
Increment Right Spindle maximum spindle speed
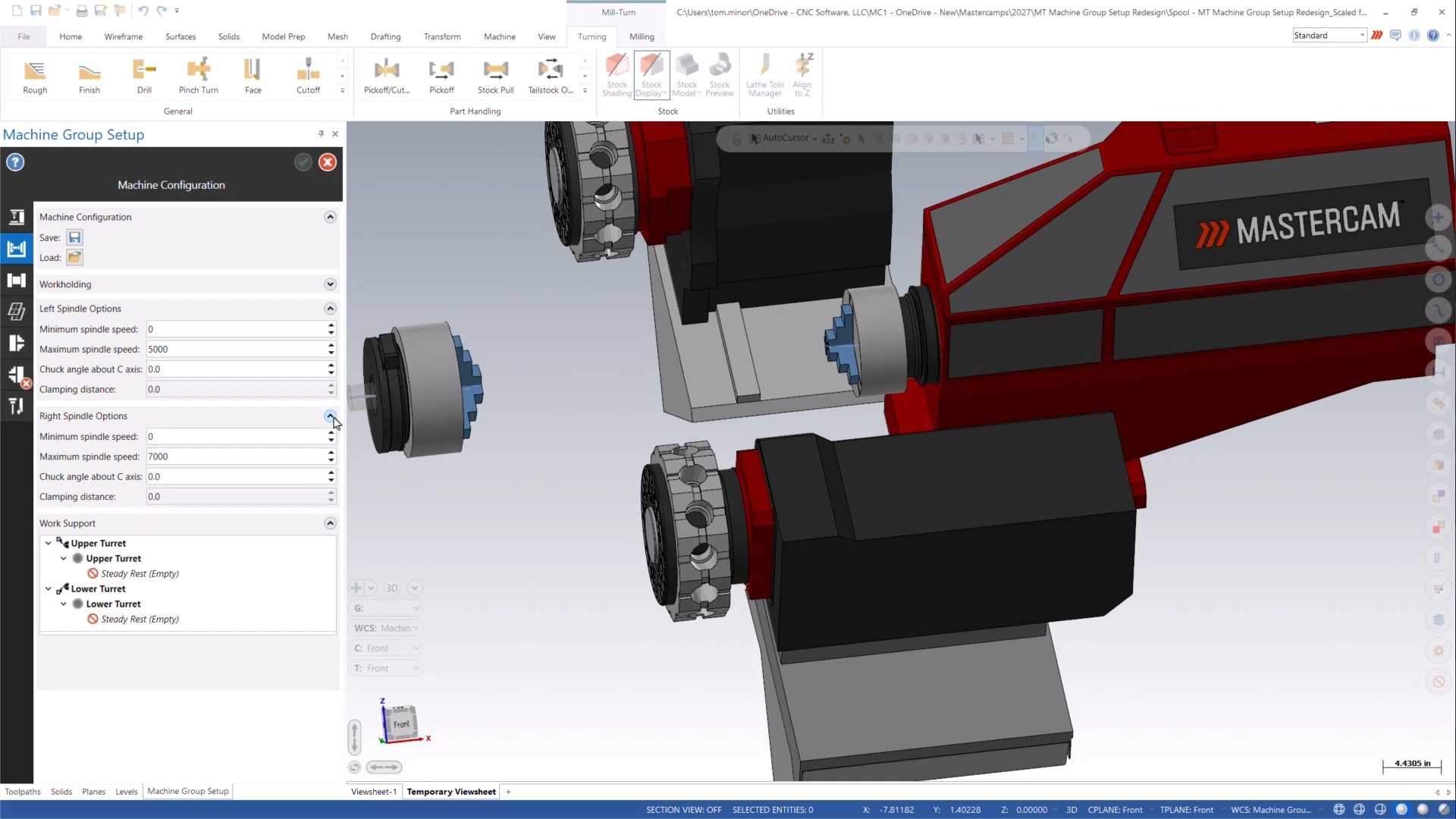331,453
